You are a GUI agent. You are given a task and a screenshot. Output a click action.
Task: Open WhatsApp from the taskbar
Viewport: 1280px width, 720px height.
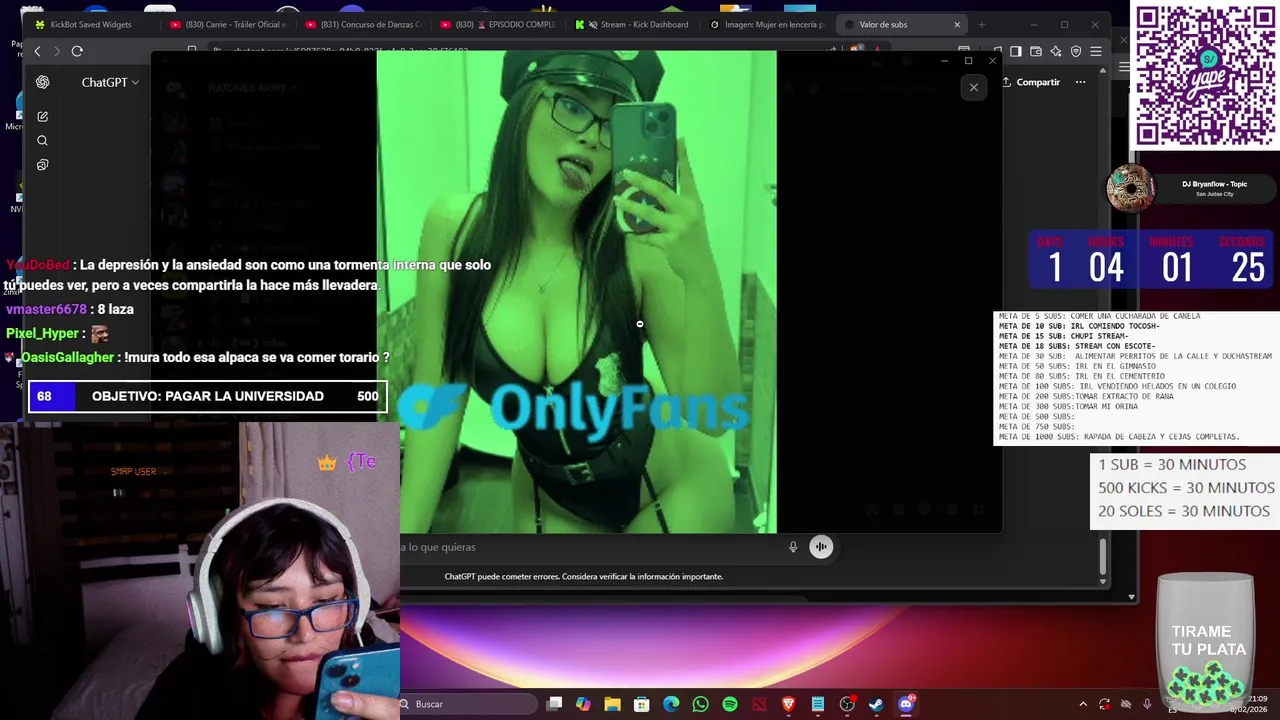(700, 704)
